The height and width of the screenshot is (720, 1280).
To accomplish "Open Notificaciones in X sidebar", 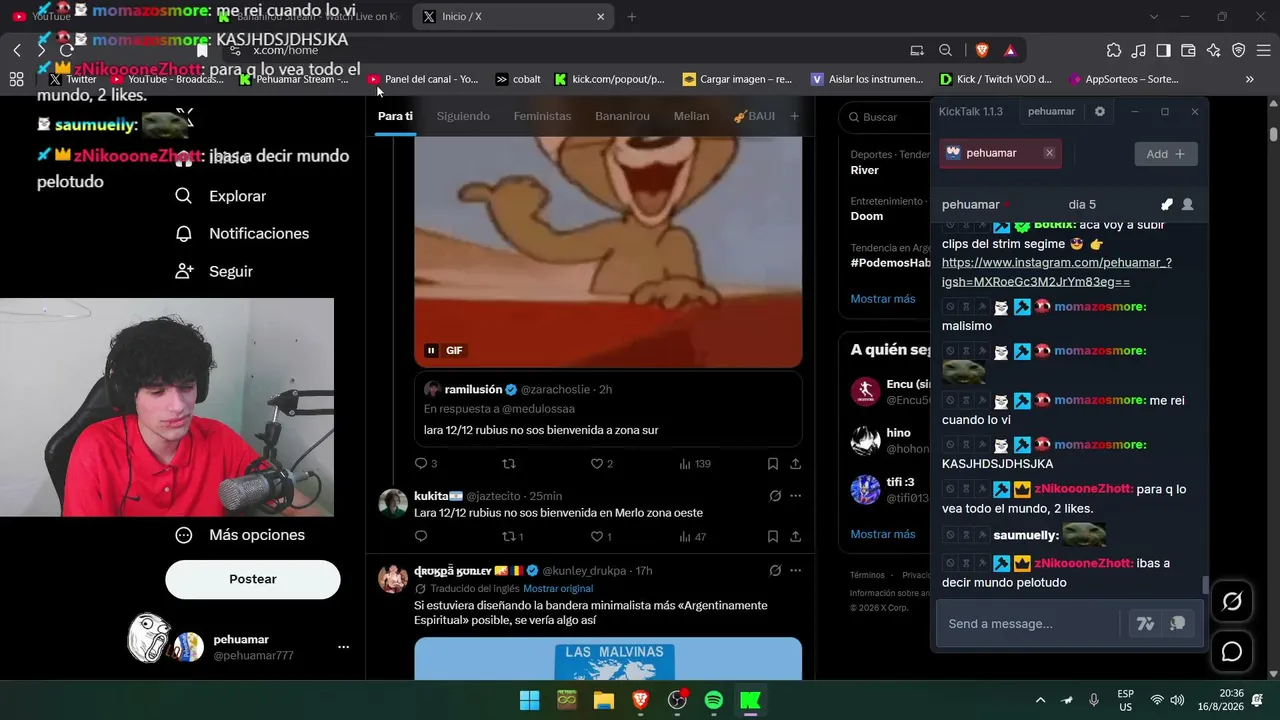I will [242, 233].
